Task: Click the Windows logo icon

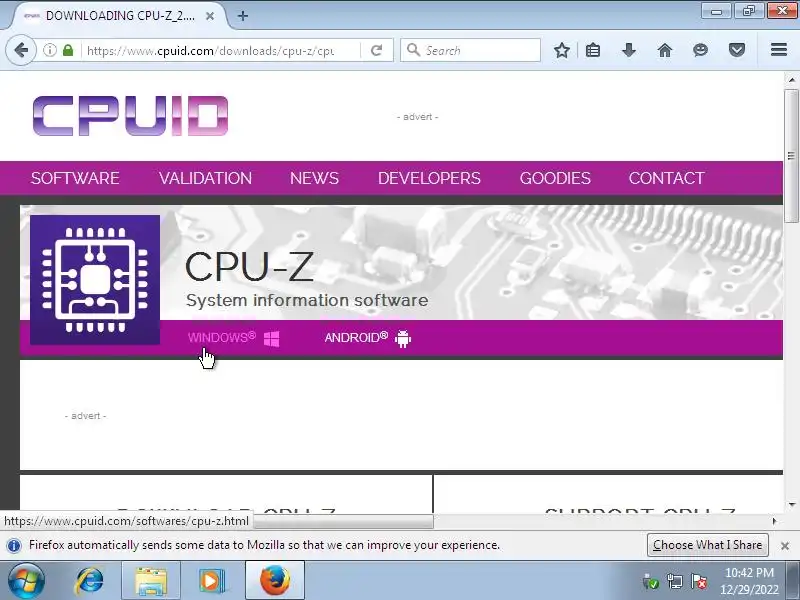Action: pos(271,339)
